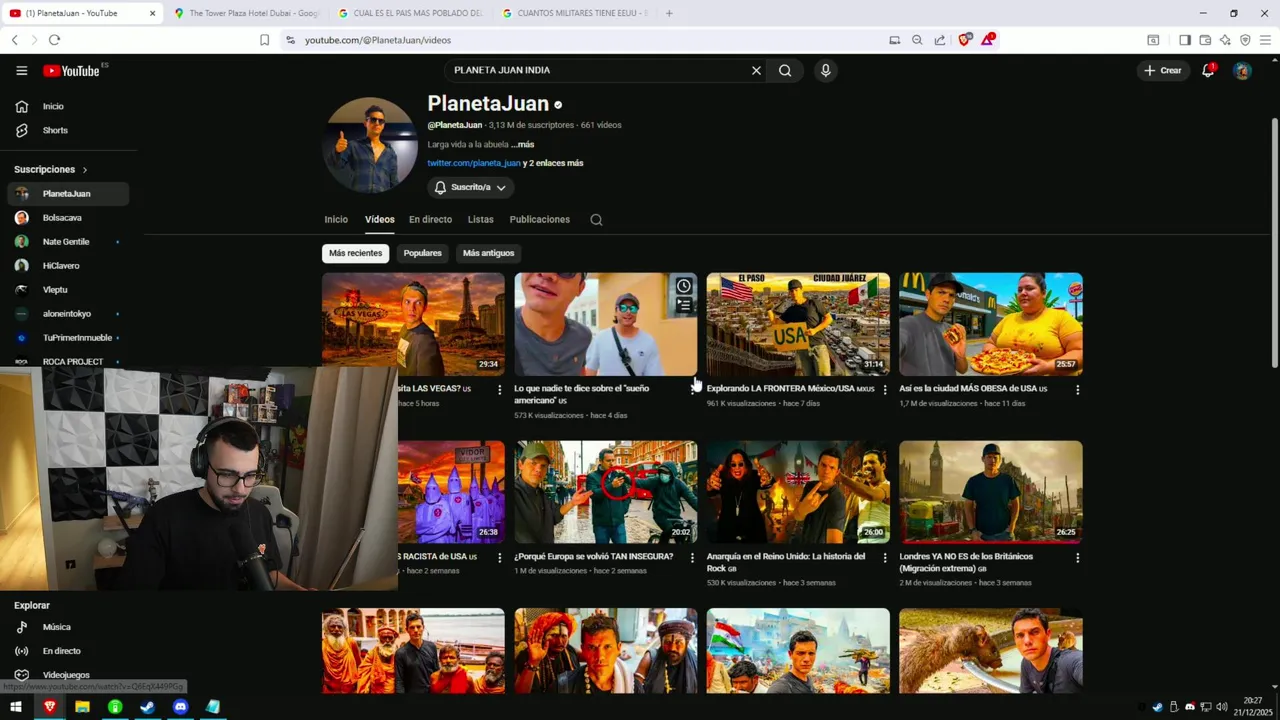Open twitter.com/planeta_juan link
This screenshot has width=1280, height=720.
click(474, 163)
